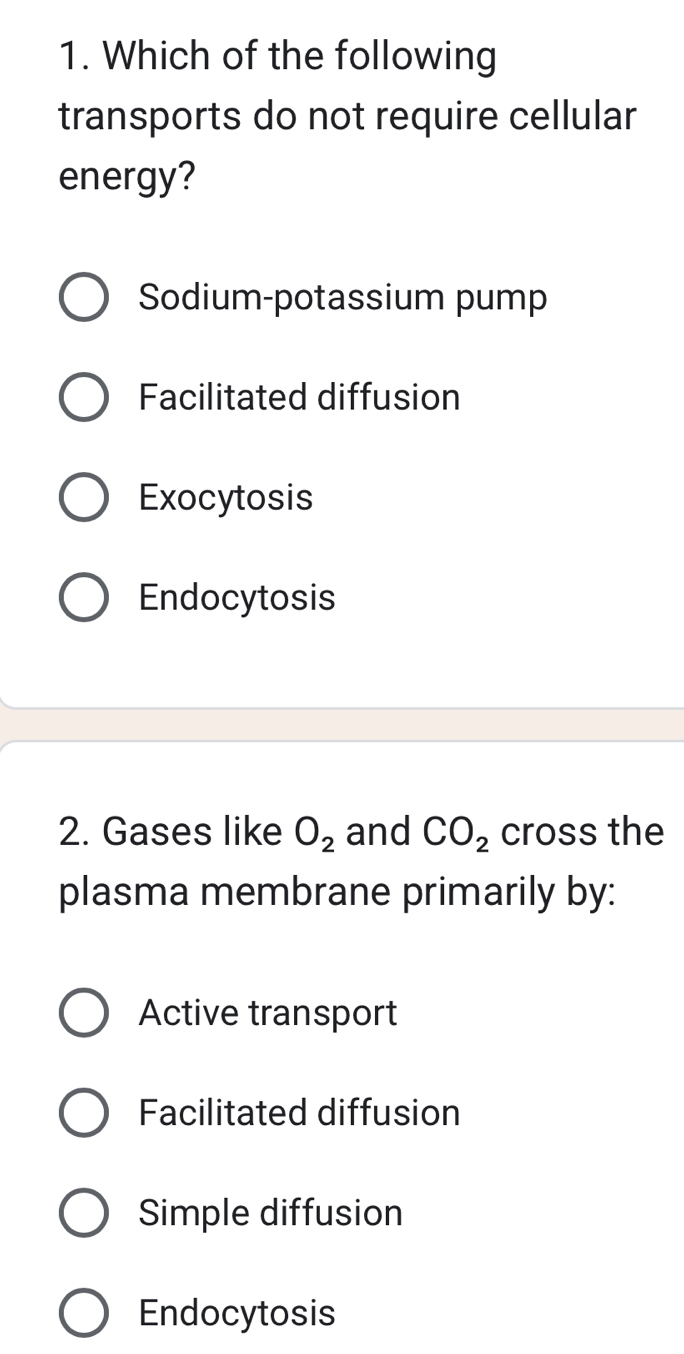684x1354 pixels.
Task: Choose the Exocytosis answer
Action: click(85, 497)
